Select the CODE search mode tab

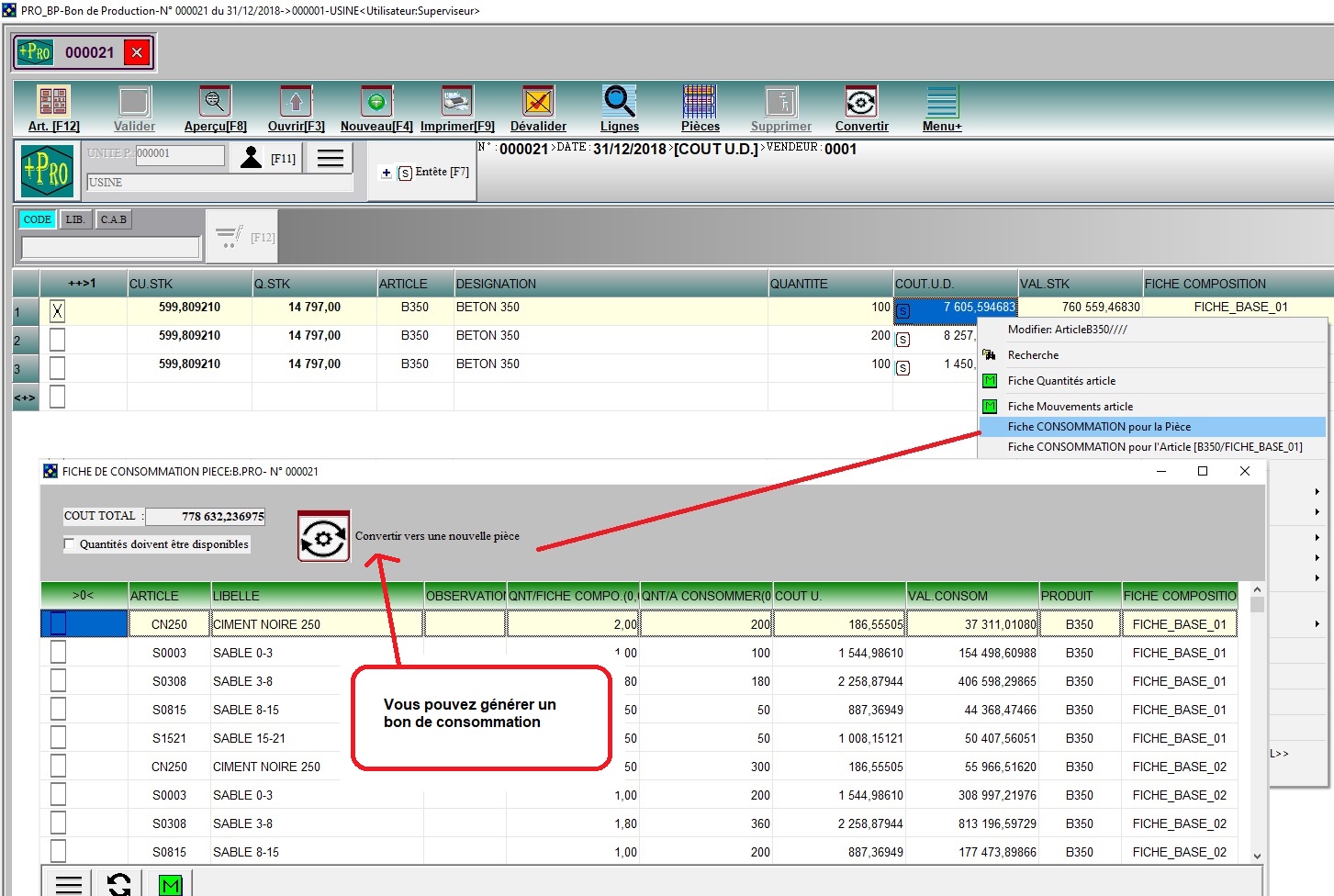tap(38, 219)
